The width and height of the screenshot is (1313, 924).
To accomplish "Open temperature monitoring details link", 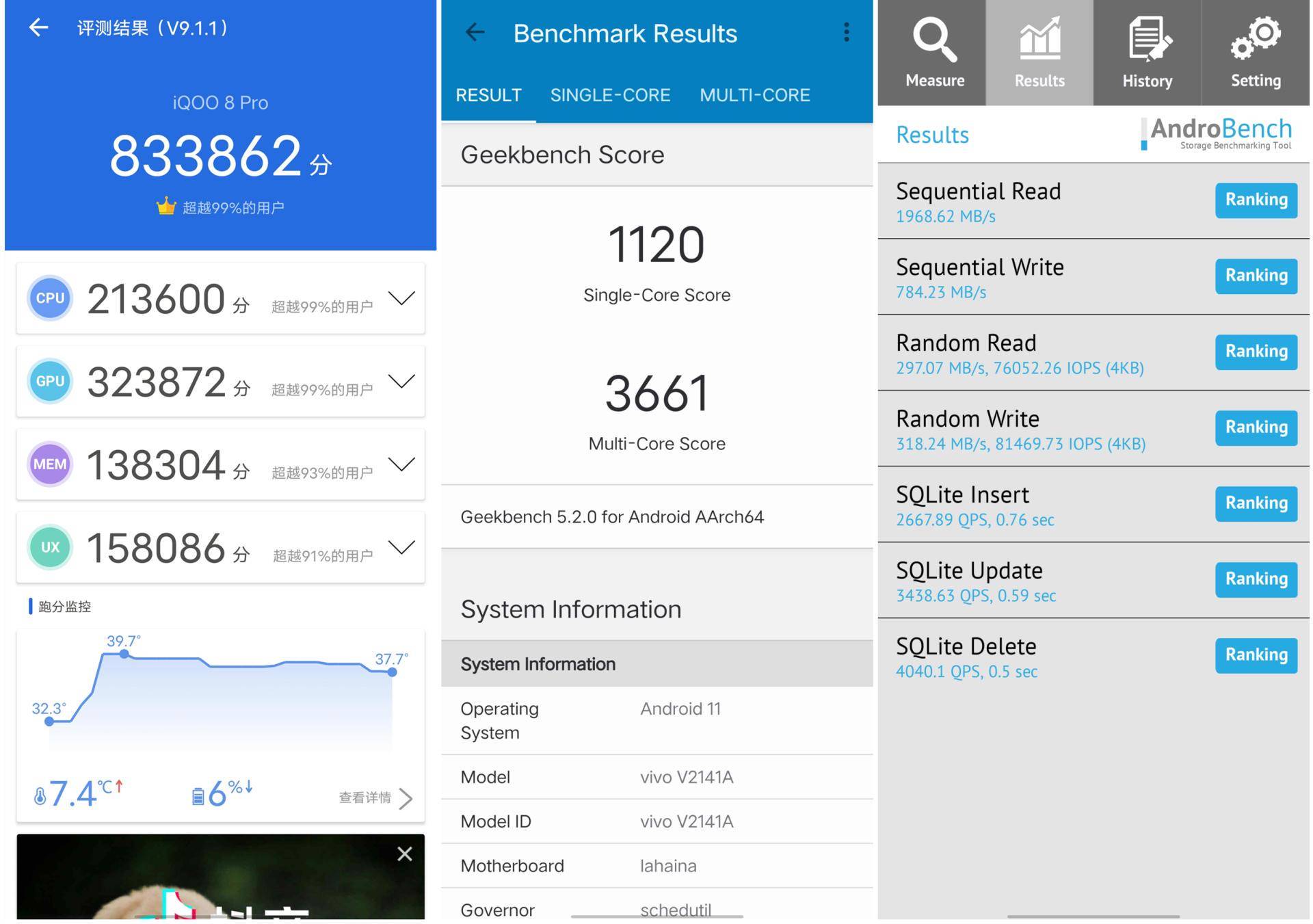I will [375, 797].
